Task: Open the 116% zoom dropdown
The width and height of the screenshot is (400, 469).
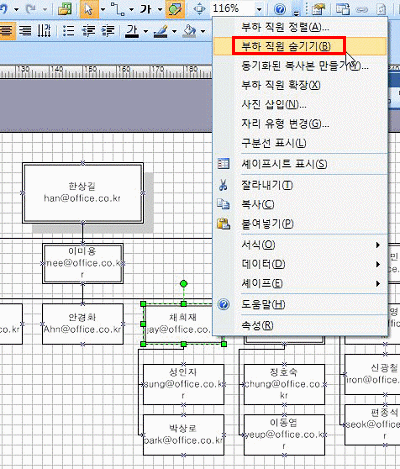Action: point(259,9)
